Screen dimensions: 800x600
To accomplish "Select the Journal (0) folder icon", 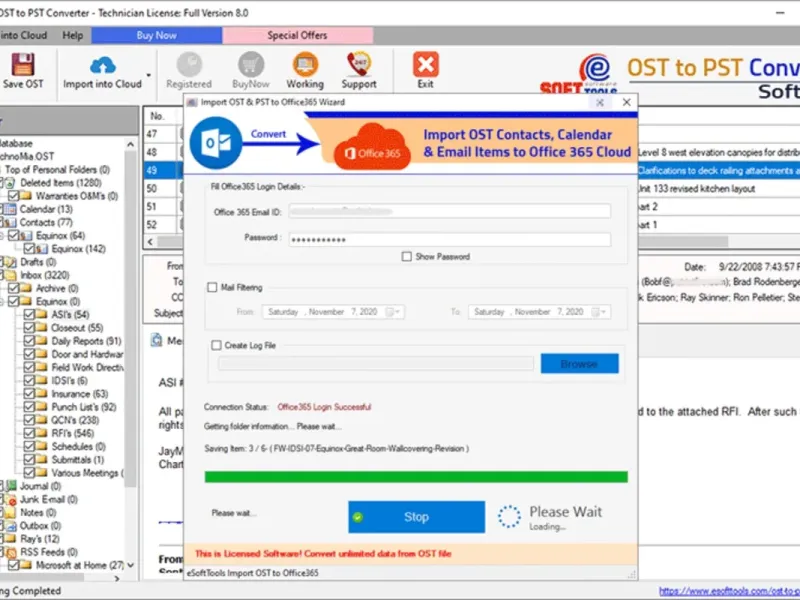I will [x=11, y=486].
